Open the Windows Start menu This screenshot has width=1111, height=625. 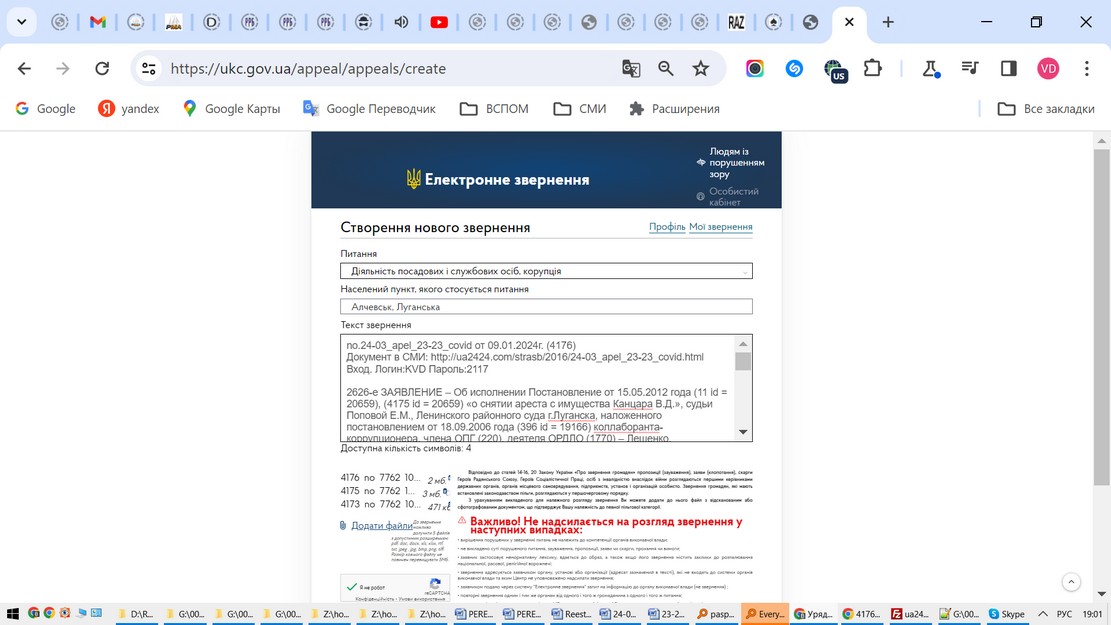coord(12,614)
